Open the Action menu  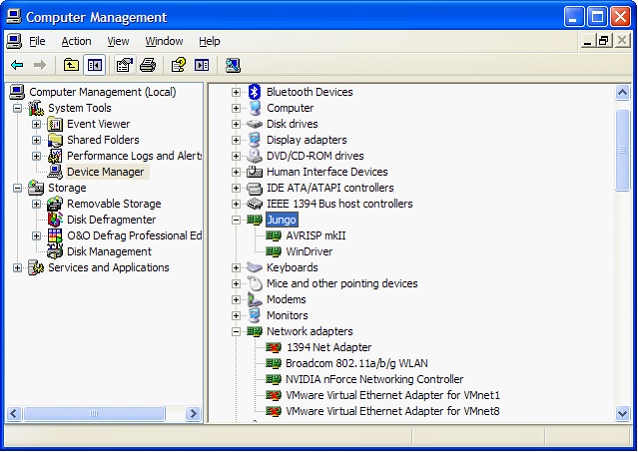click(76, 41)
